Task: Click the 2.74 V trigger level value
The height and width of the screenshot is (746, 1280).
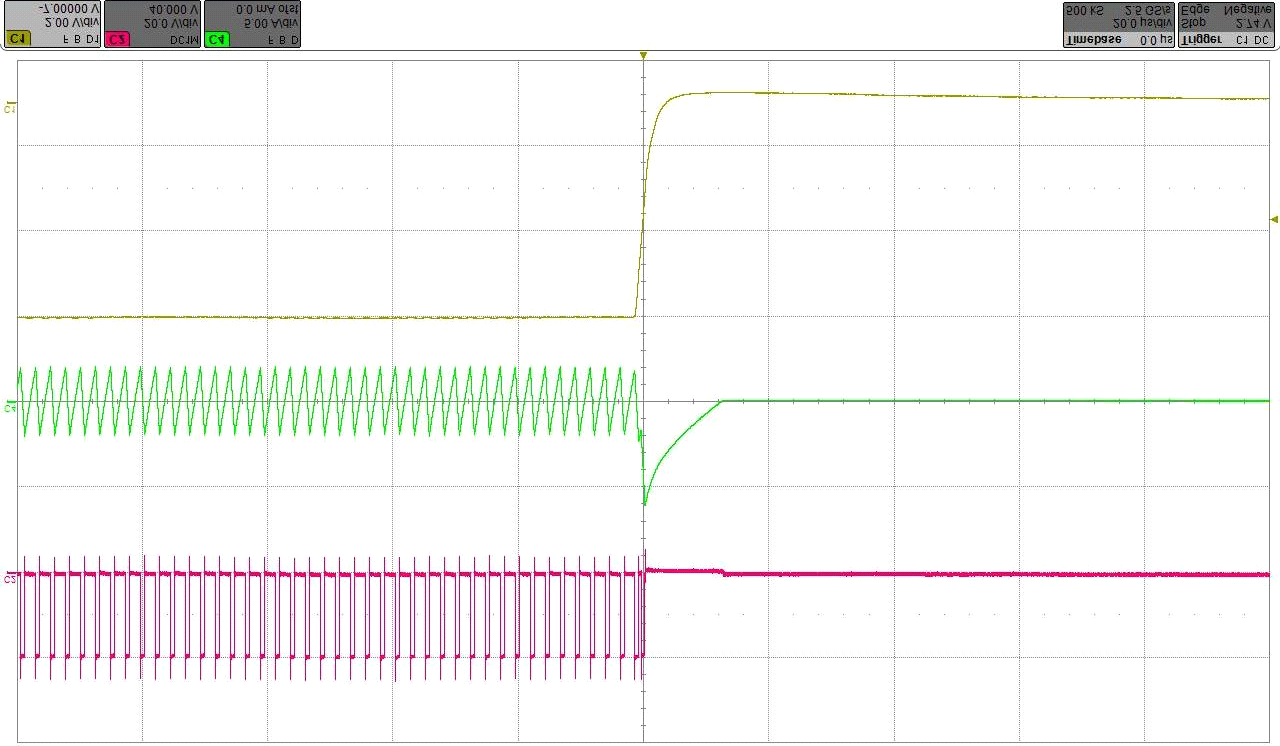Action: point(1251,22)
